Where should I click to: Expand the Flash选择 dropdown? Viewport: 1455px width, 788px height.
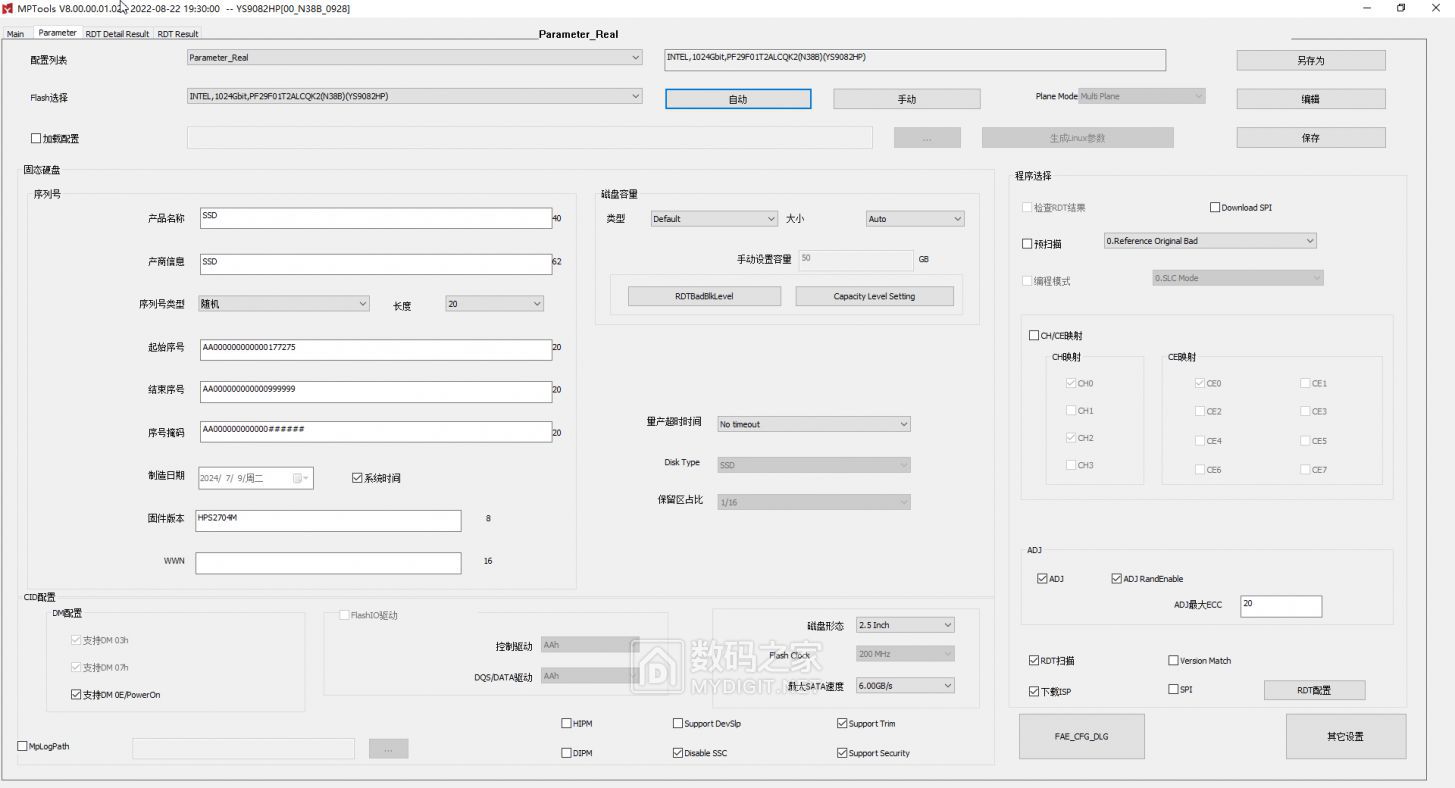(415, 96)
